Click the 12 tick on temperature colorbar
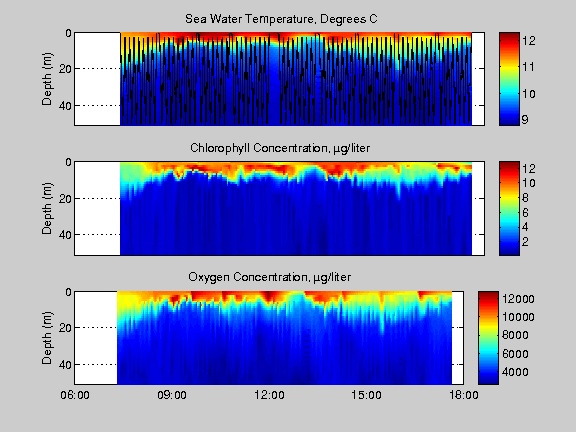Screen dimensions: 576x432 click(529, 41)
